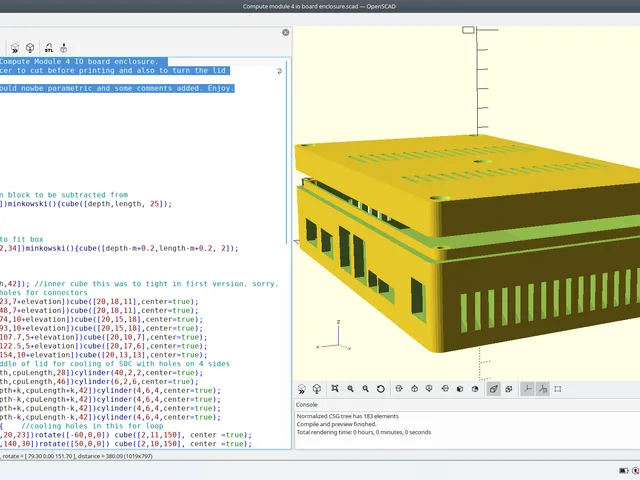Image resolution: width=640 pixels, height=480 pixels.
Task: Toggle Show Axes
Action: [x=527, y=389]
